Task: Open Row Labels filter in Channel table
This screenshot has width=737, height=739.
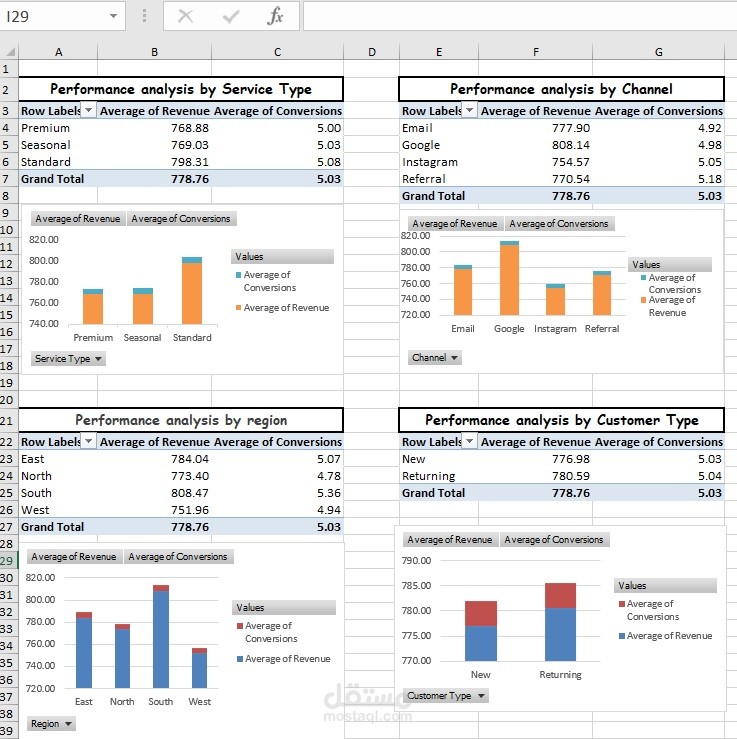Action: coord(469,111)
